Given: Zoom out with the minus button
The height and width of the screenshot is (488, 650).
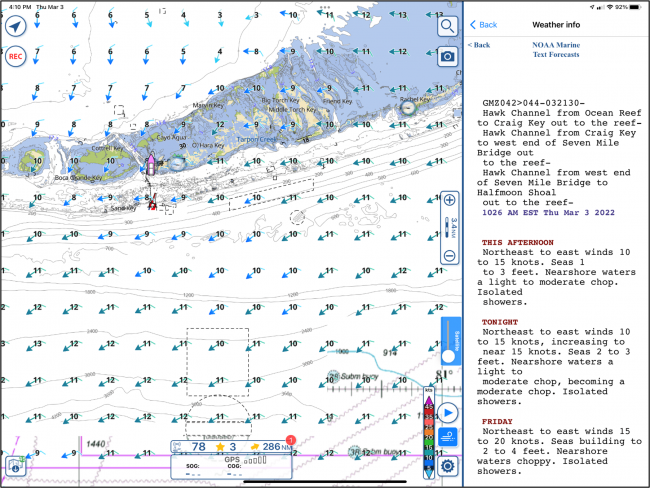Looking at the screenshot, I should coord(448,256).
